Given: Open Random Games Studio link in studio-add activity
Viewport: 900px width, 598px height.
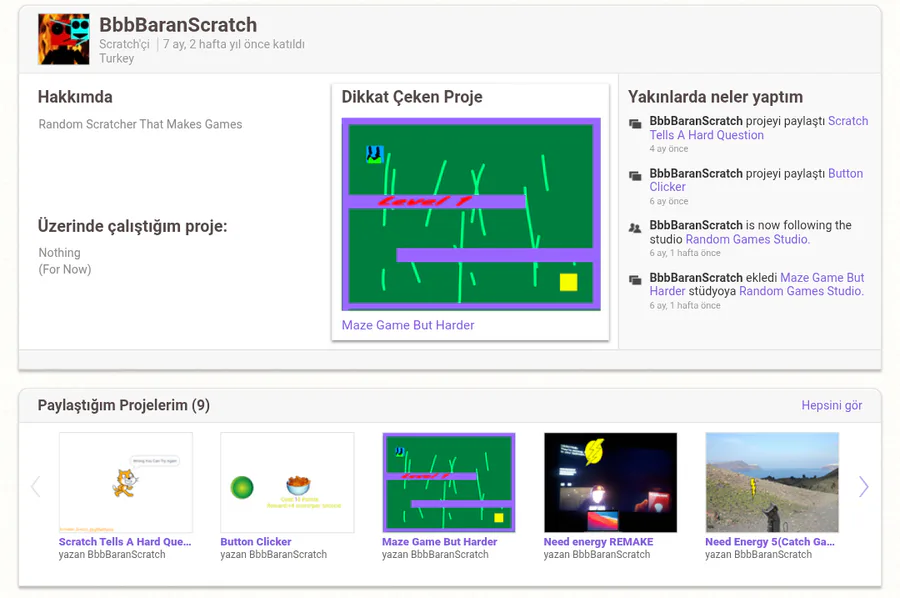Looking at the screenshot, I should click(801, 291).
